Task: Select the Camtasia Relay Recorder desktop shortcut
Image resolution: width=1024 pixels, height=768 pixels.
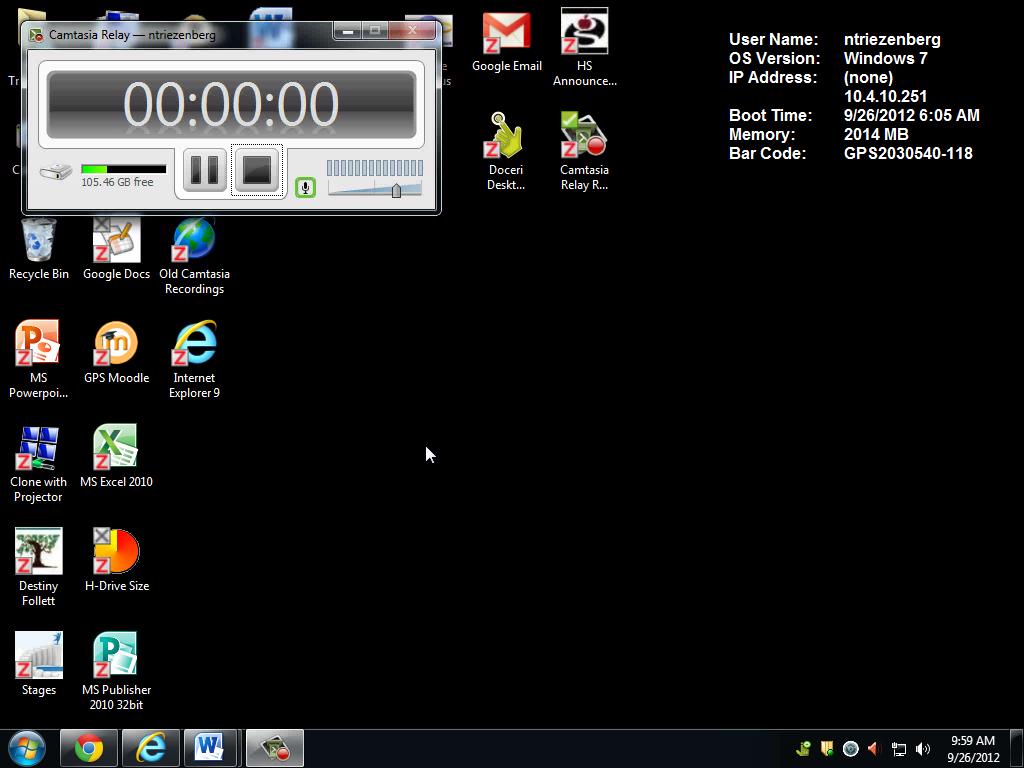Action: click(x=584, y=151)
